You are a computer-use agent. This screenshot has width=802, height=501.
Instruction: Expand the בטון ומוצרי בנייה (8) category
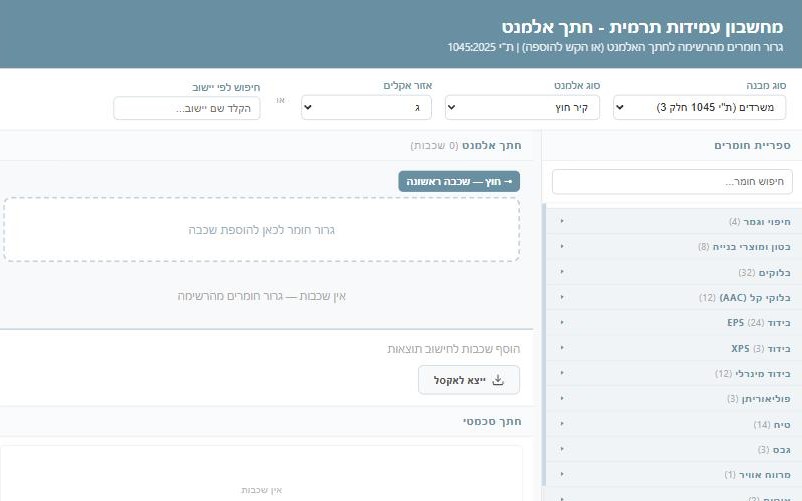[672, 246]
